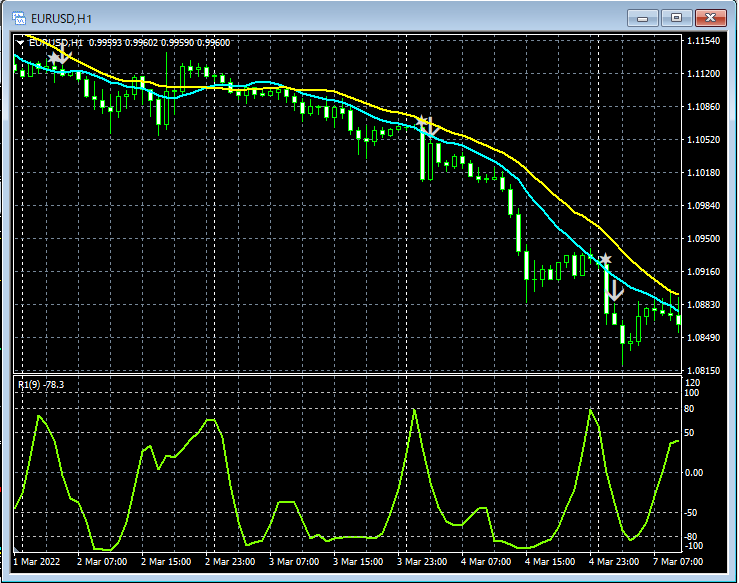Click the 1.11540 price scale label
739x583 pixels.
pyautogui.click(x=704, y=41)
